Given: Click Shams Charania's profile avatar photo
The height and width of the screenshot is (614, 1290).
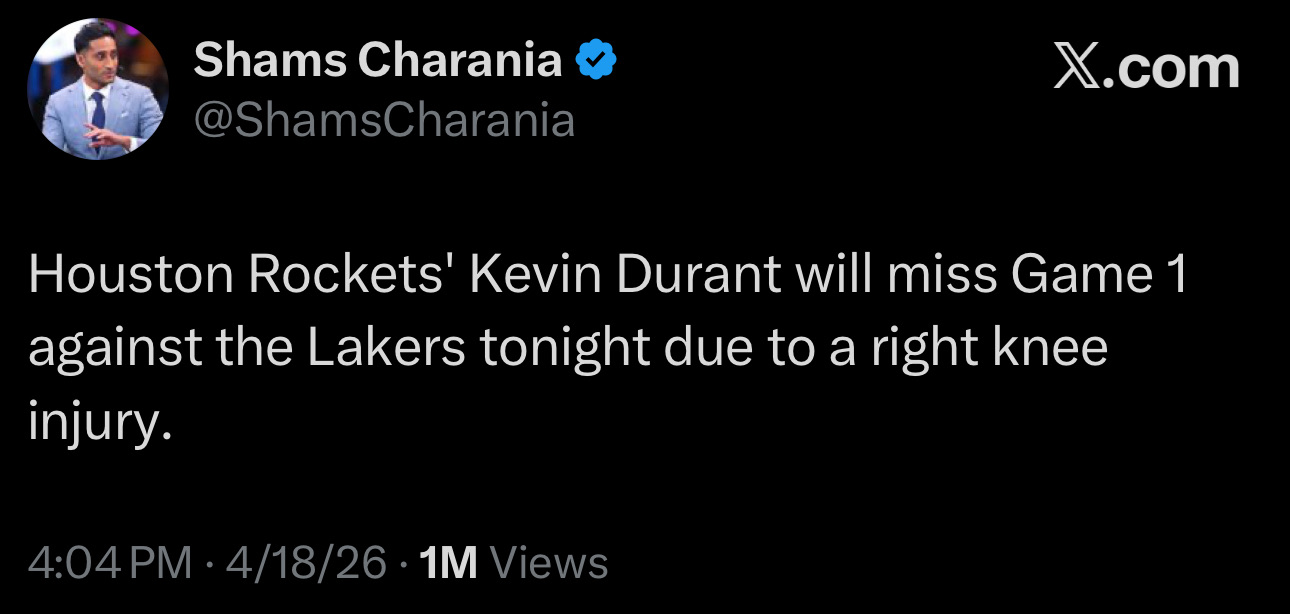Looking at the screenshot, I should tap(97, 89).
